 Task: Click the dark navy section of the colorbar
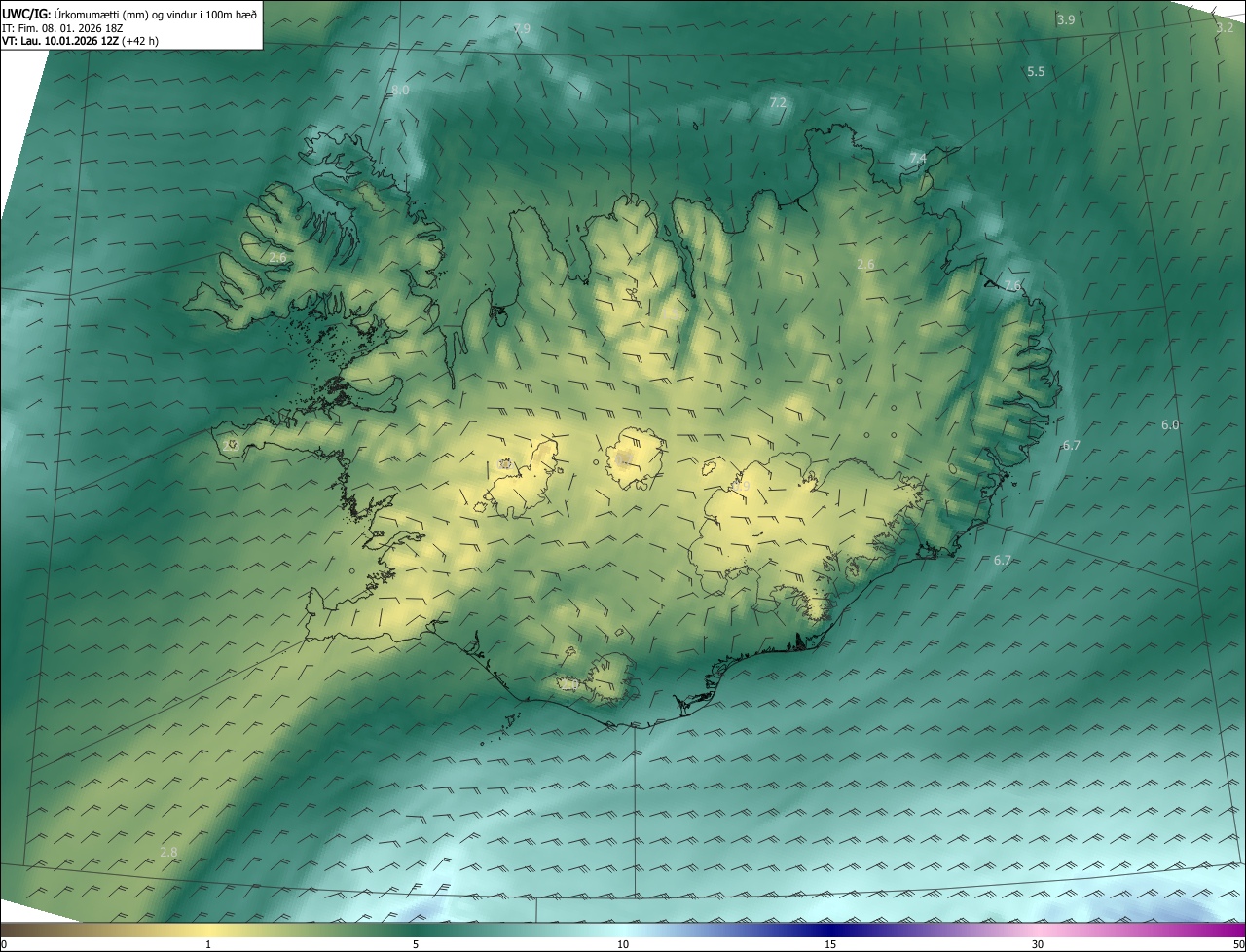tap(830, 930)
